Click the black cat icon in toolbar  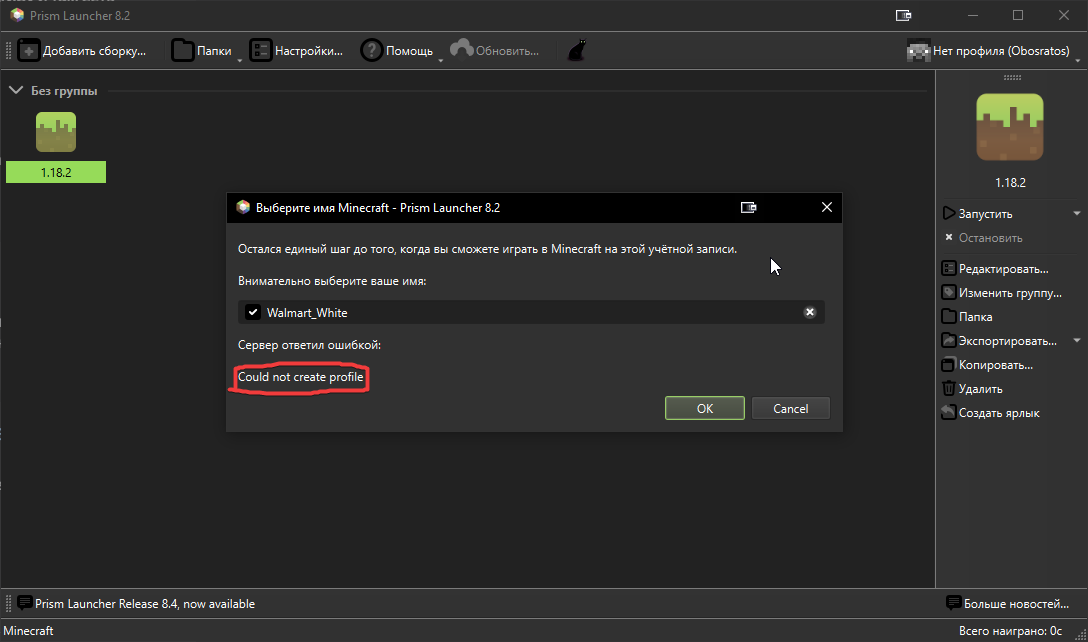[x=577, y=51]
